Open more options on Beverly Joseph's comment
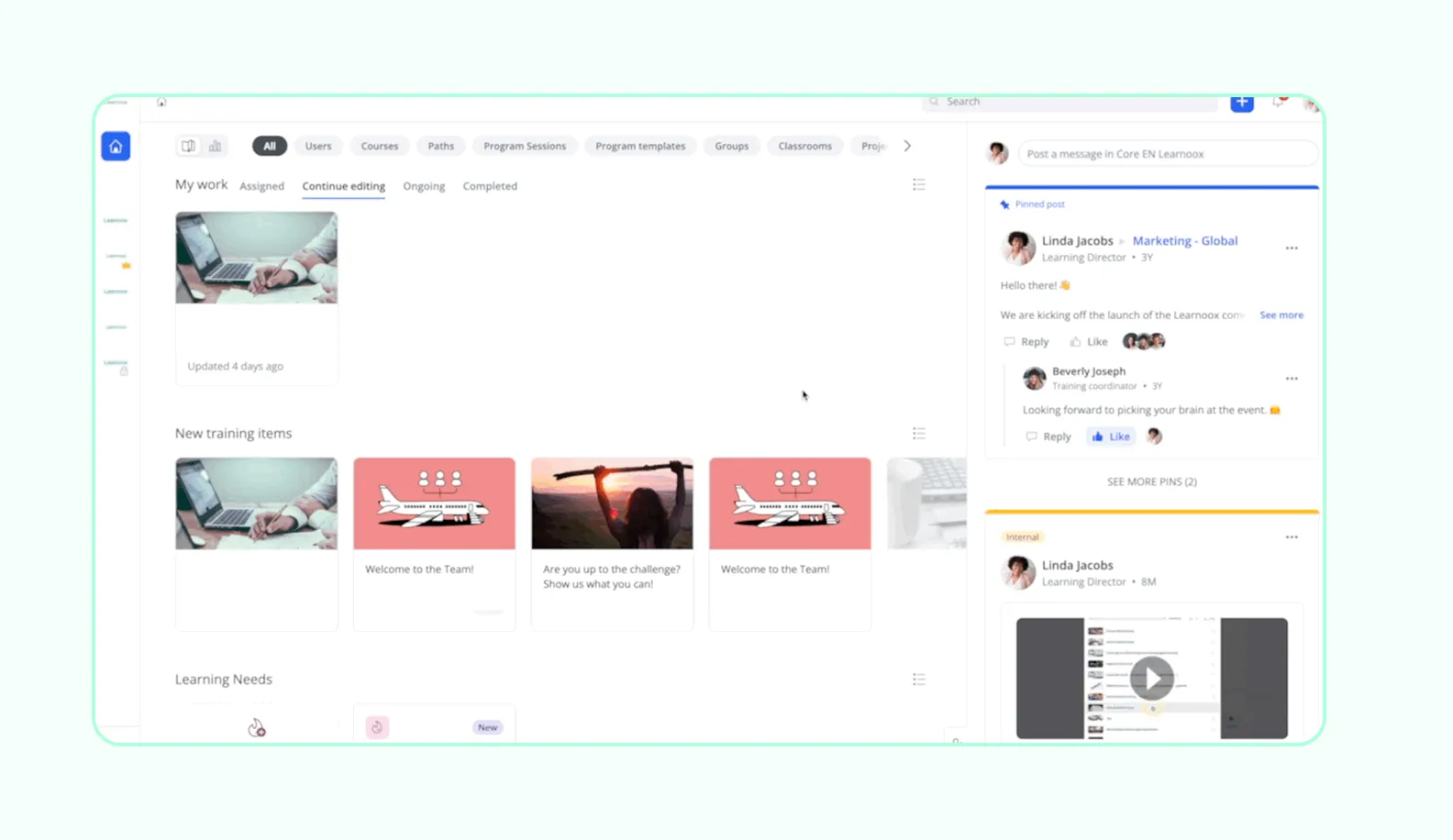 (1292, 379)
